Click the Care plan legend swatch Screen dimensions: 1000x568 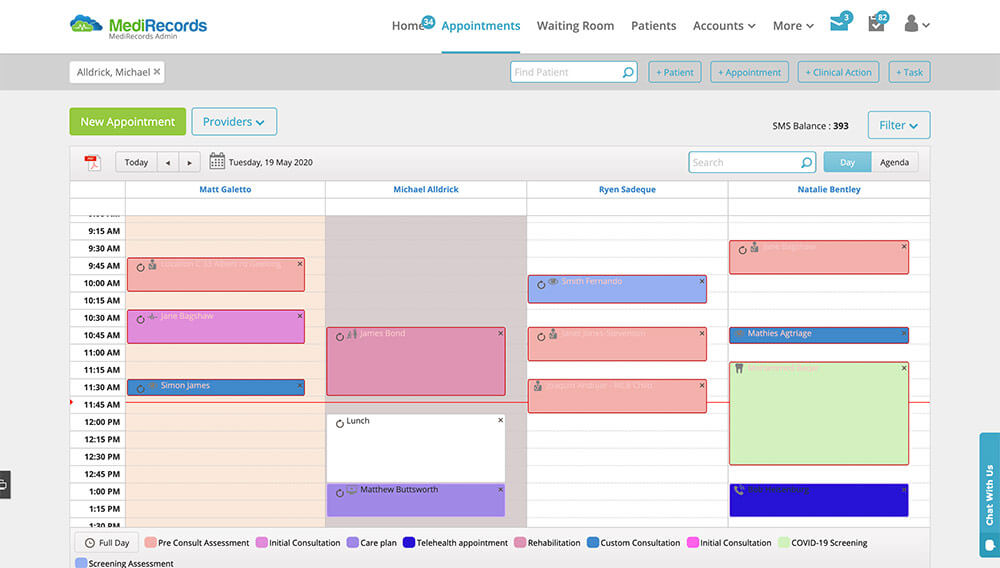353,543
